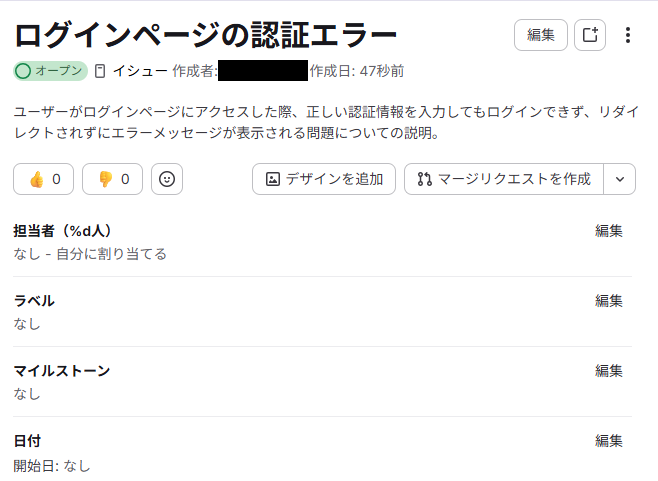
Task: Edit the マイルストーン section
Action: [x=609, y=371]
